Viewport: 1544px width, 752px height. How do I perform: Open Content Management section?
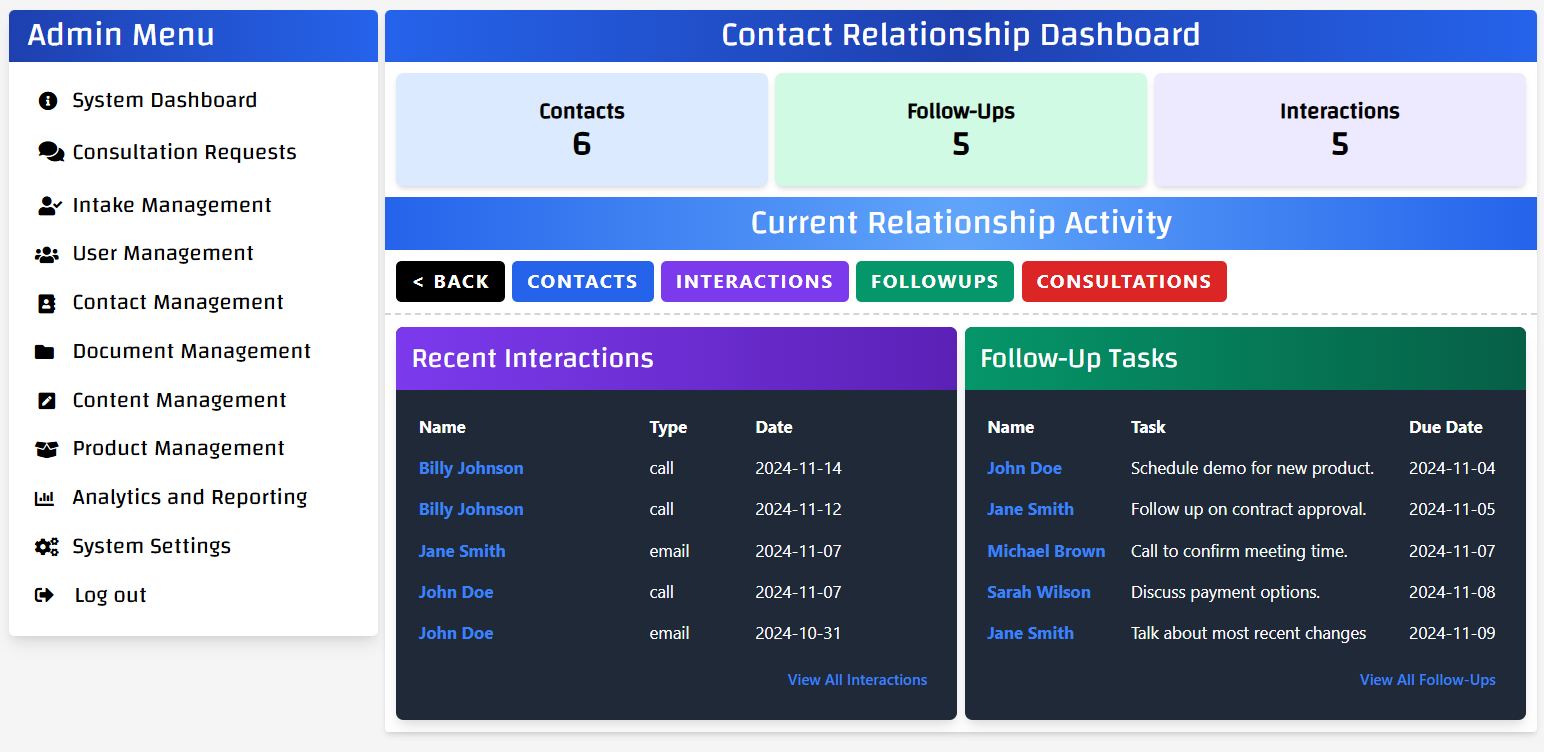point(180,400)
